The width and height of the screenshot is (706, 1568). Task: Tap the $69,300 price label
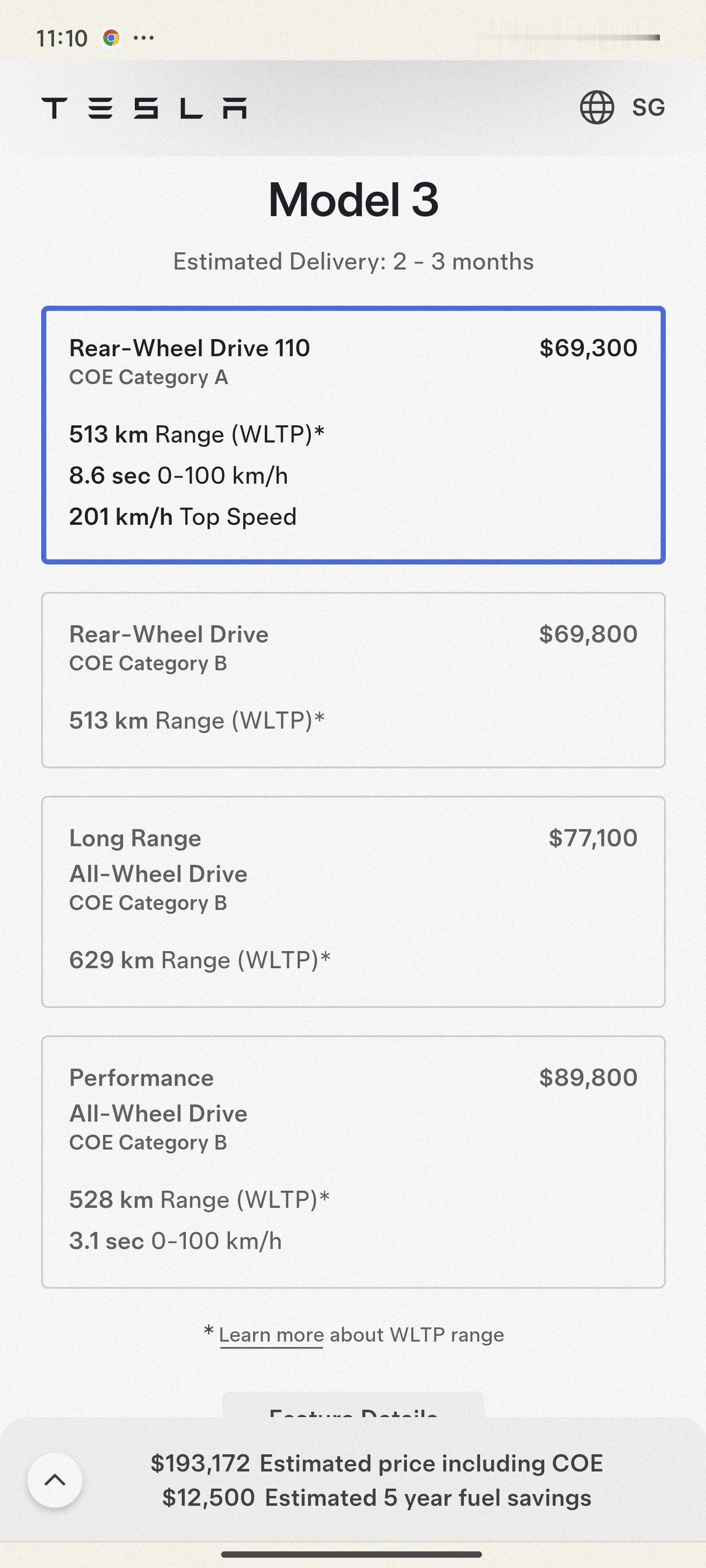pos(588,348)
